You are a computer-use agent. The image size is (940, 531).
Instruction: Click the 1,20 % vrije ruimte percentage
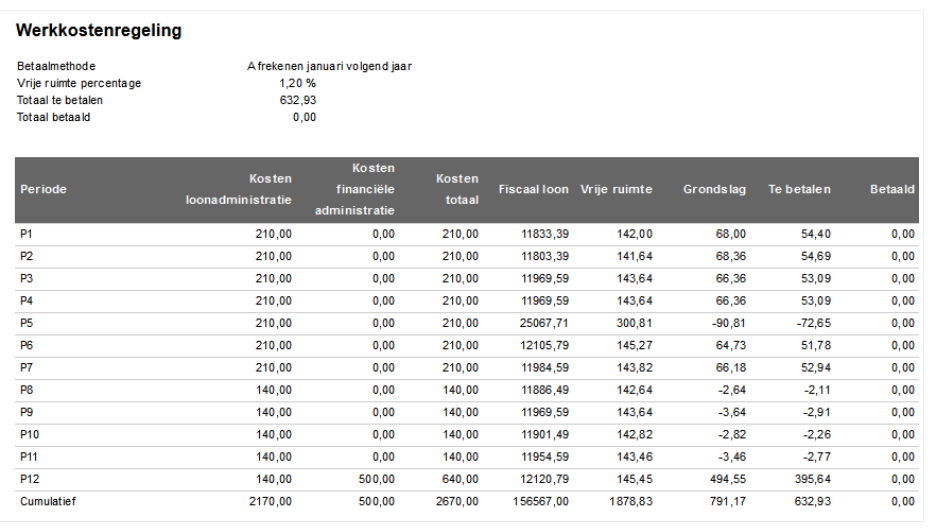click(x=297, y=83)
